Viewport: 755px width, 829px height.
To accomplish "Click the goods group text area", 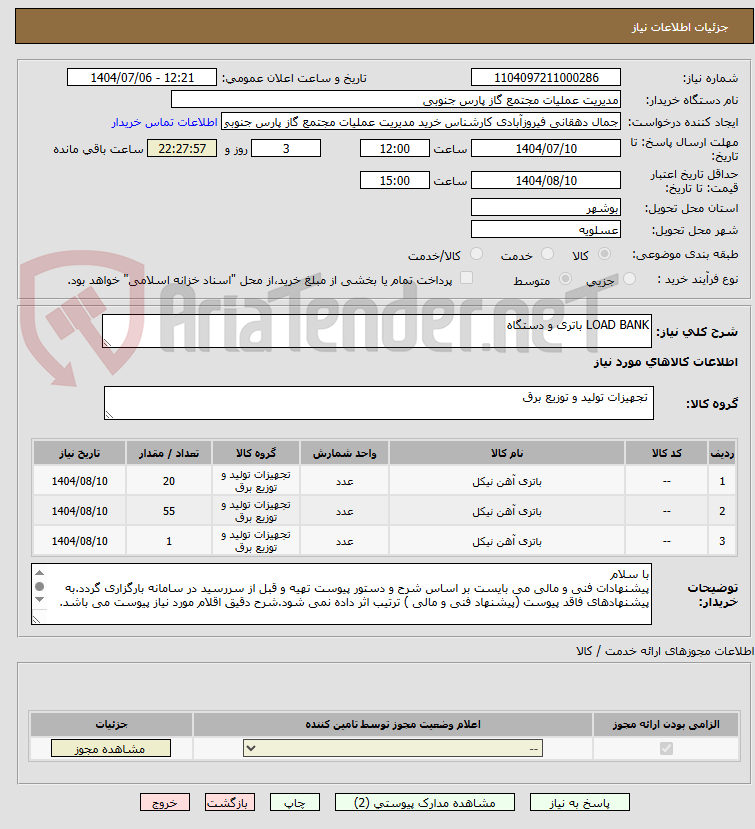I will (x=379, y=403).
